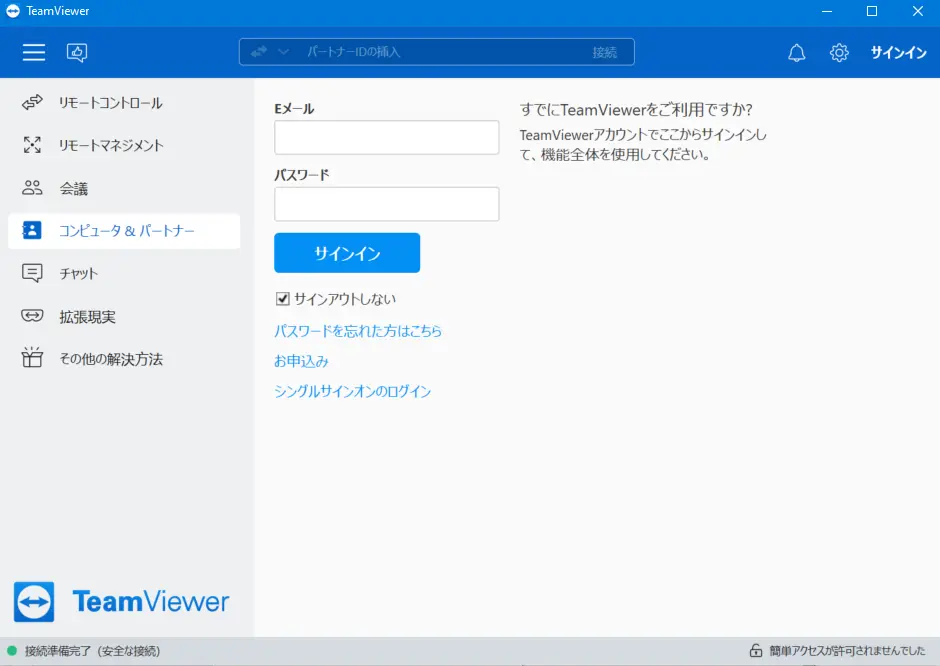940x666 pixels.
Task: Open チャット sidebar label
Action: pos(79,274)
